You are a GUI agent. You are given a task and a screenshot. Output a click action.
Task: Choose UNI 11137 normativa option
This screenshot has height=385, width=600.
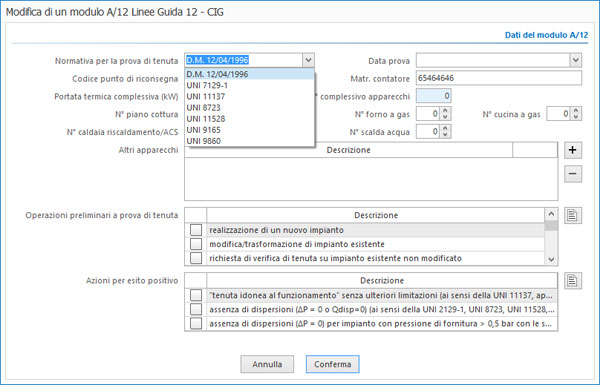[x=249, y=96]
